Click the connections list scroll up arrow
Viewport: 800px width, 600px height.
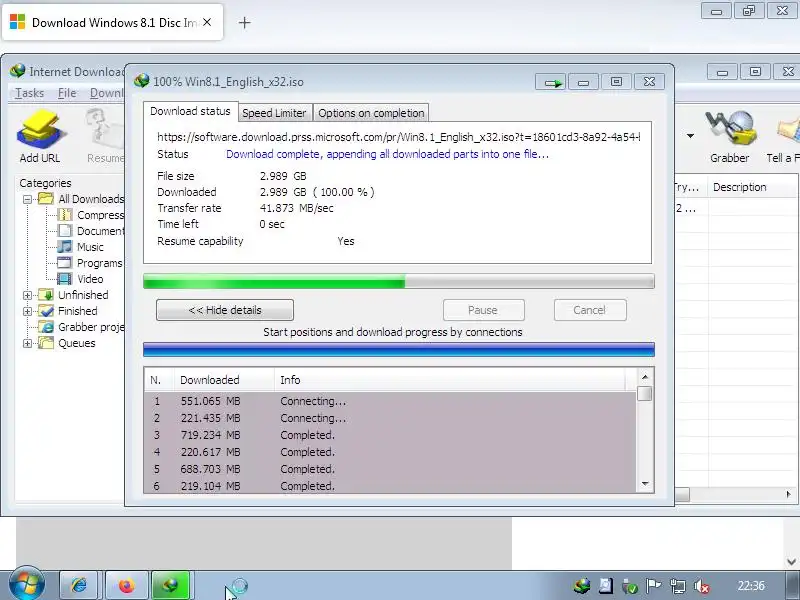point(645,377)
